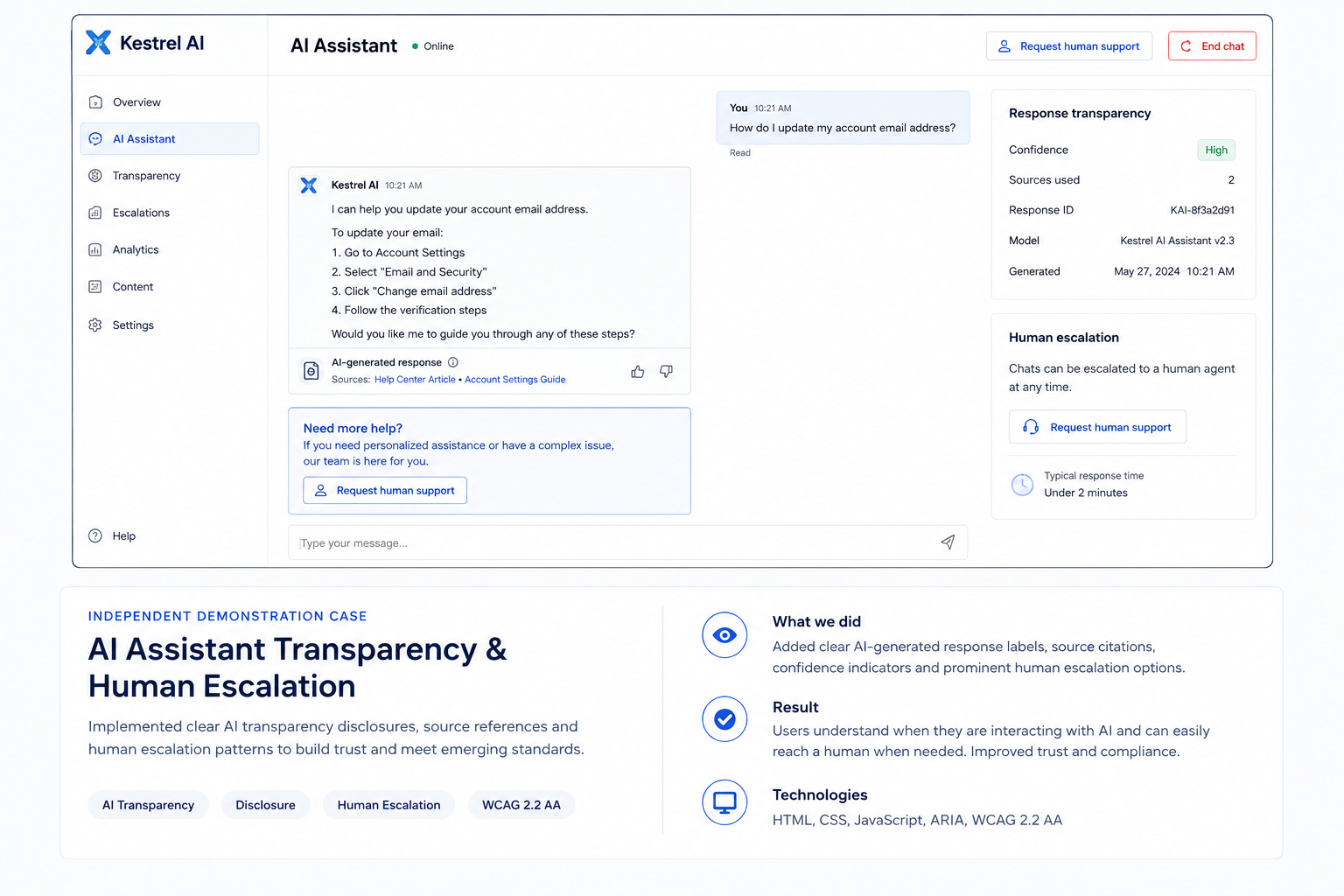The height and width of the screenshot is (896, 1344).
Task: Open the Account Settings Guide source
Action: [515, 380]
